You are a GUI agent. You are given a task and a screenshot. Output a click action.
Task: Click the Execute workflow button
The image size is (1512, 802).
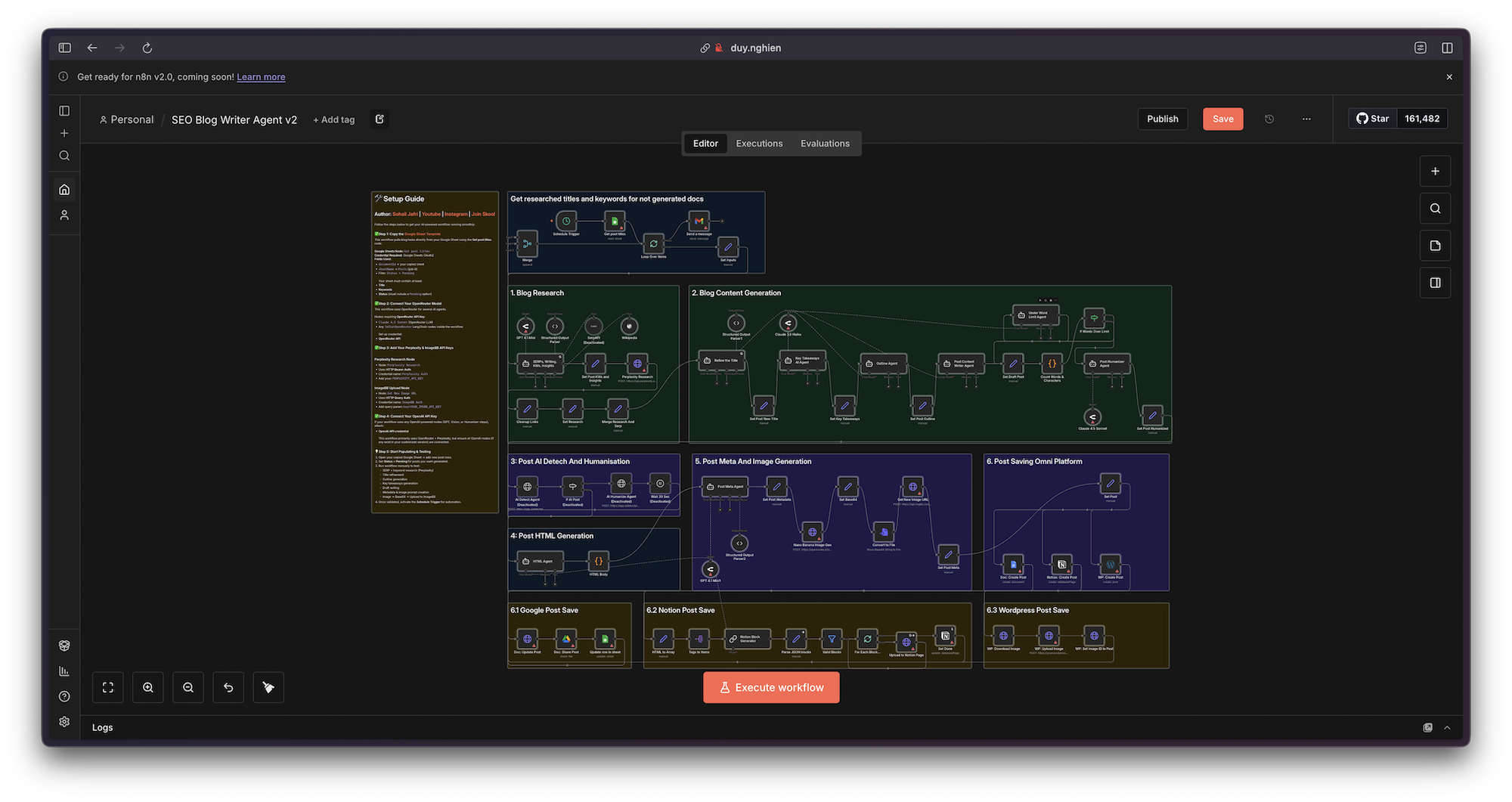pos(771,687)
